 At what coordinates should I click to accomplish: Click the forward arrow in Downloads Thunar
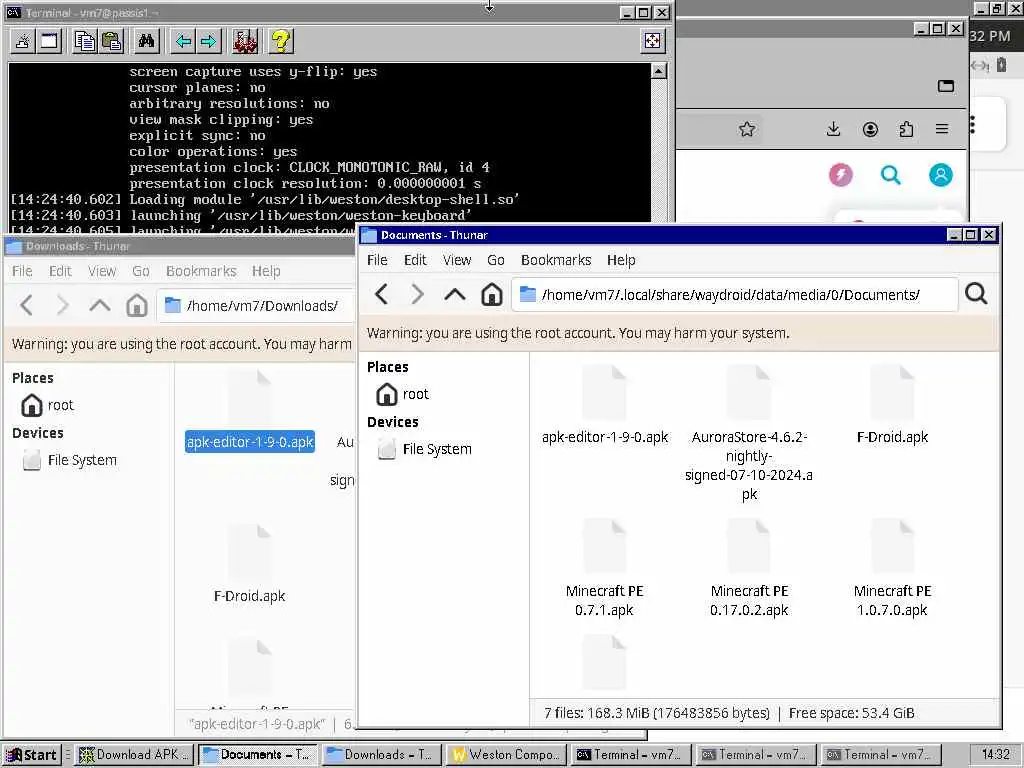(x=63, y=305)
